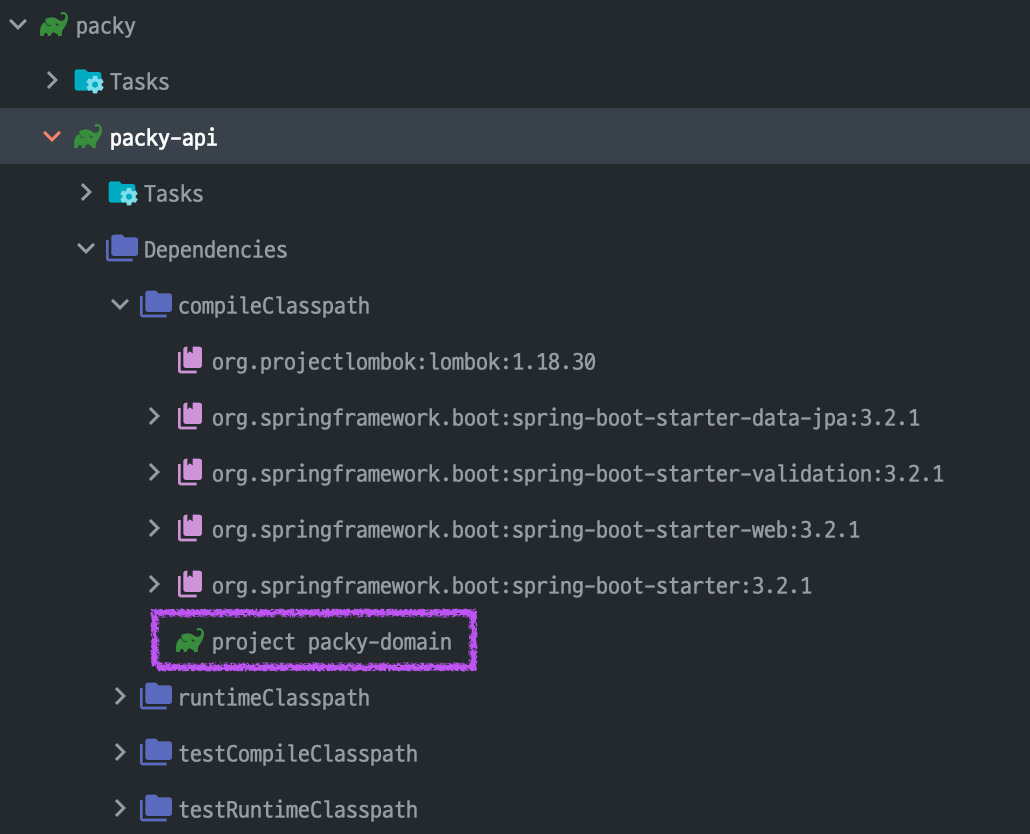The height and width of the screenshot is (834, 1030).
Task: Select the compileClasspath label
Action: pos(274,306)
